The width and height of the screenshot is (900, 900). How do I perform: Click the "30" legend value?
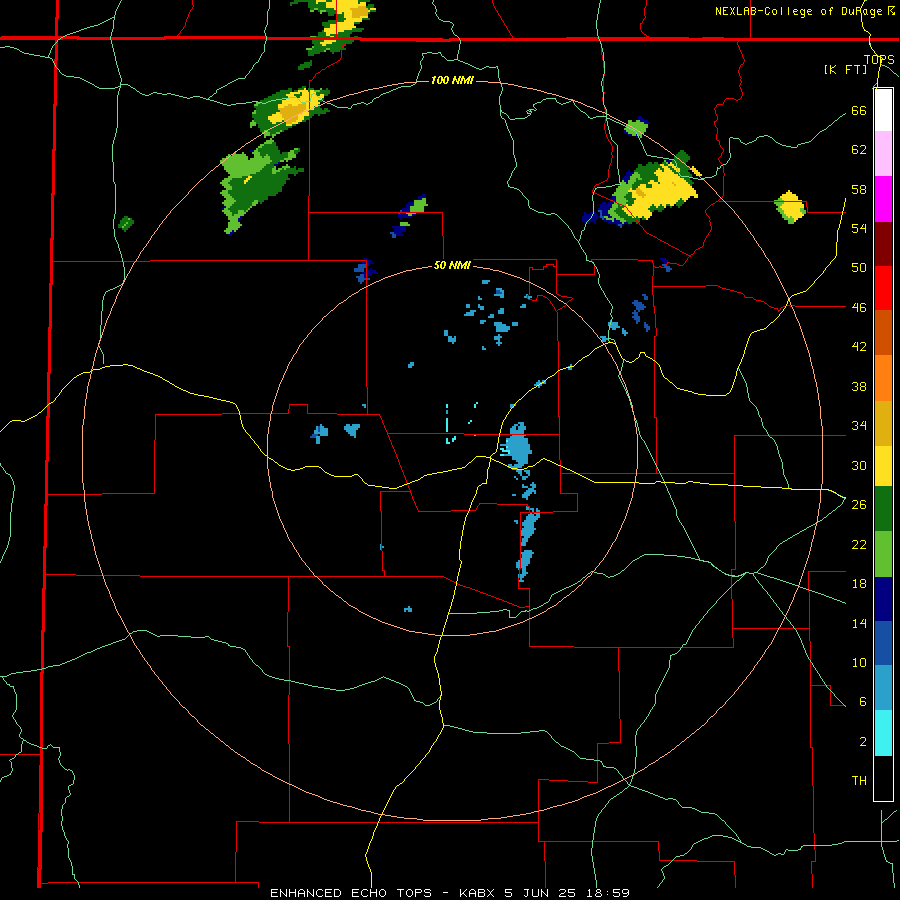859,465
